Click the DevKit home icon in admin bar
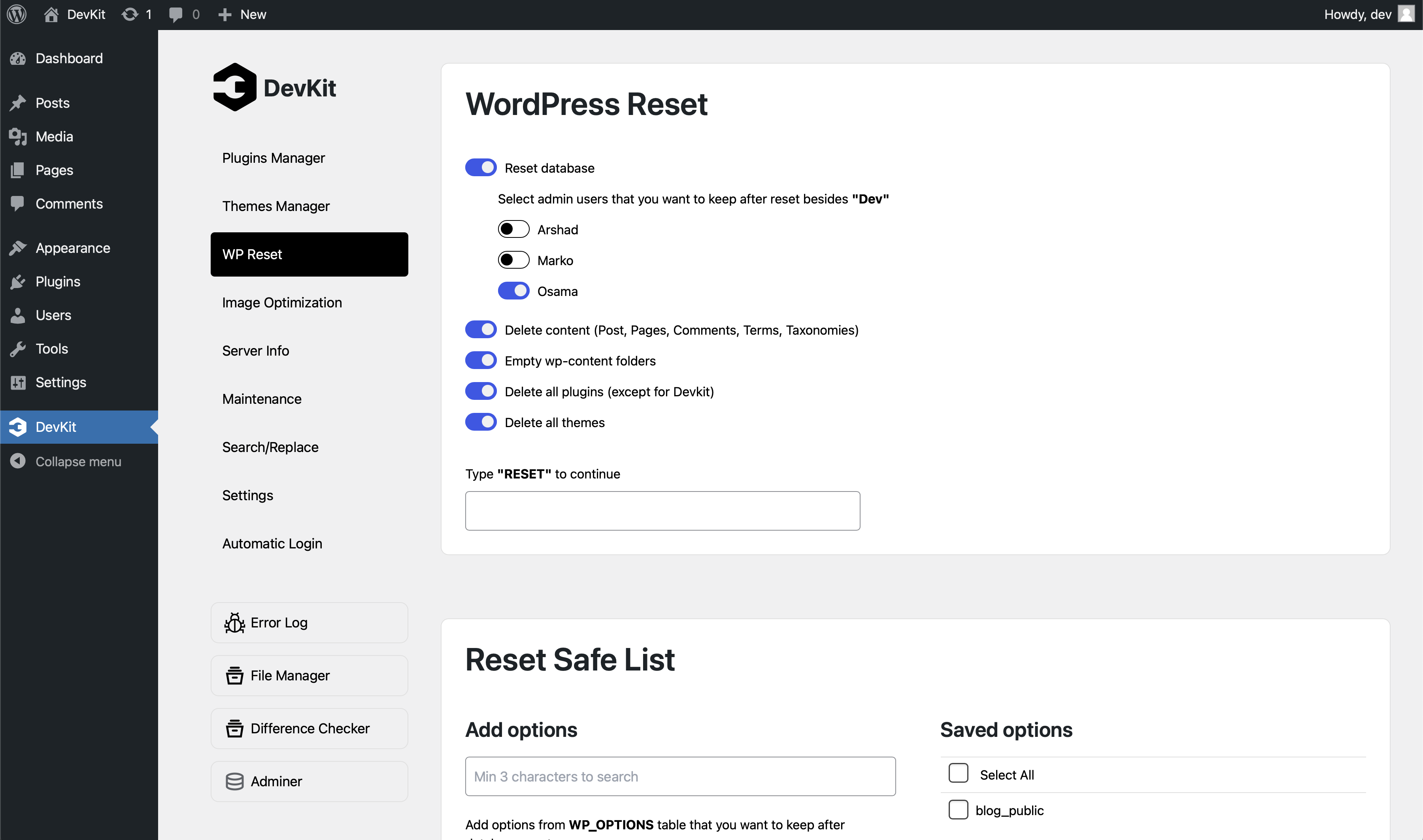This screenshot has width=1423, height=840. [51, 15]
